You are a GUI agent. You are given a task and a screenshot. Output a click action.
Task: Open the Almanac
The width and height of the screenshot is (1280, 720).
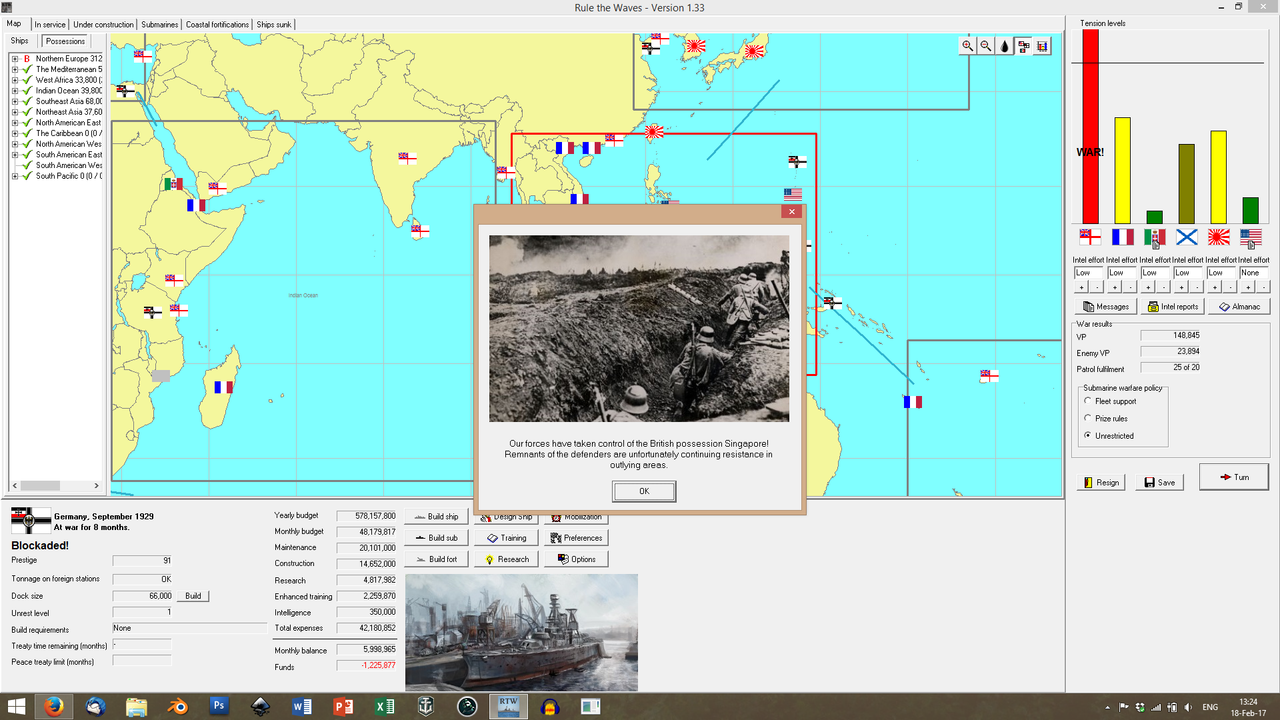point(1239,306)
